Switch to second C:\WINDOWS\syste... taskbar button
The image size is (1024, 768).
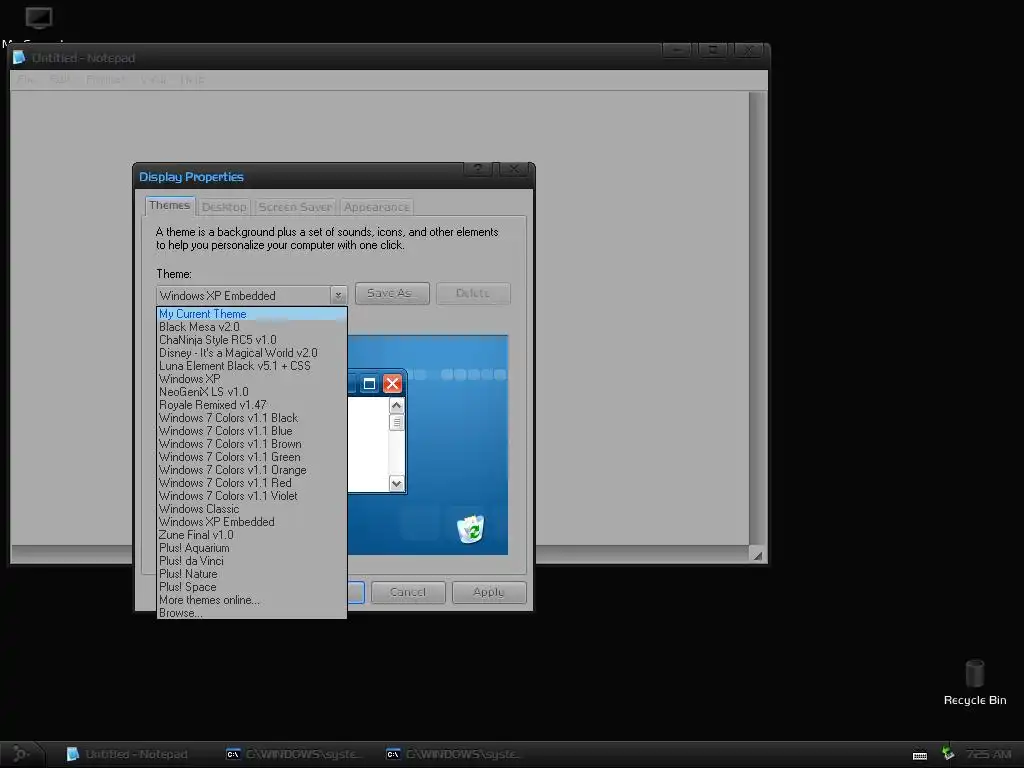[x=453, y=754]
